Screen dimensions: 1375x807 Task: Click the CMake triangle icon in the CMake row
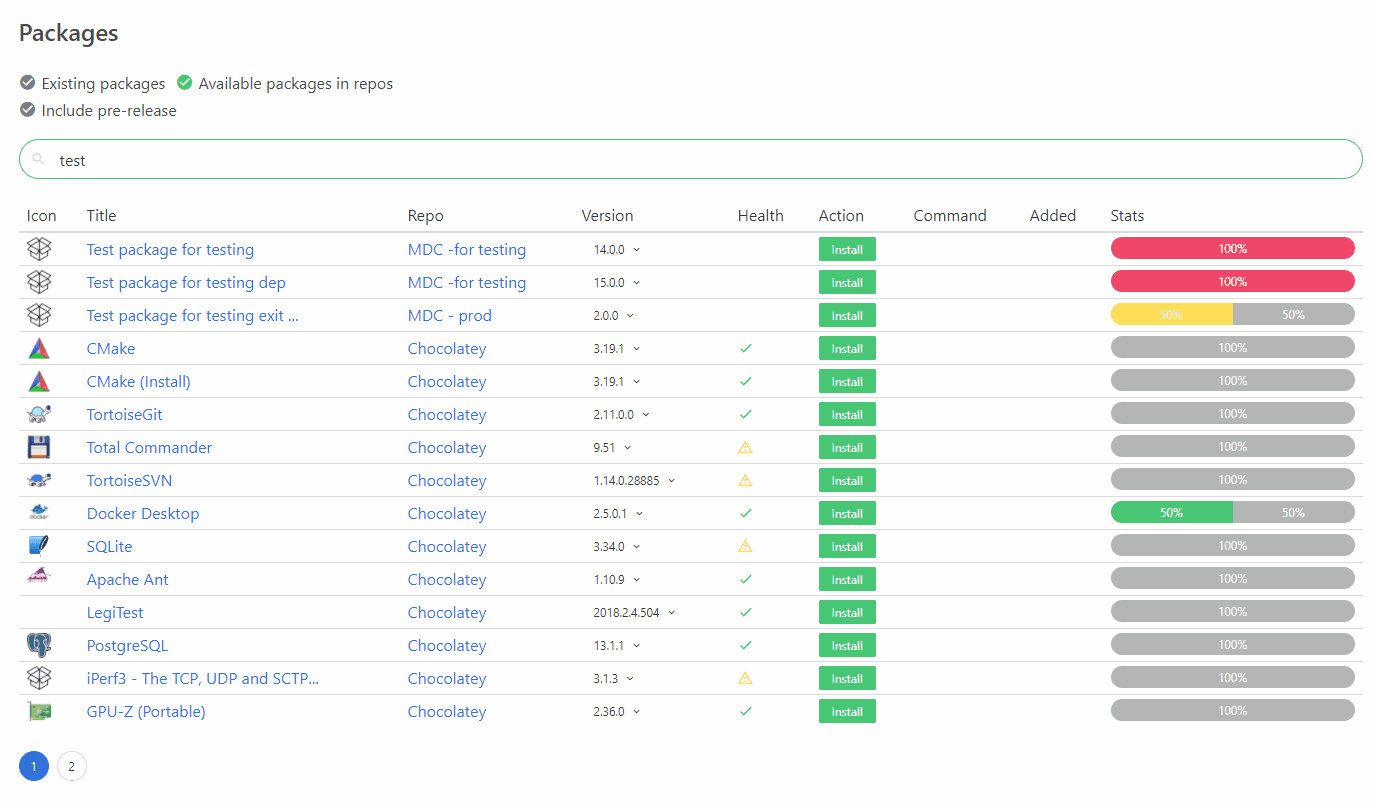click(39, 348)
